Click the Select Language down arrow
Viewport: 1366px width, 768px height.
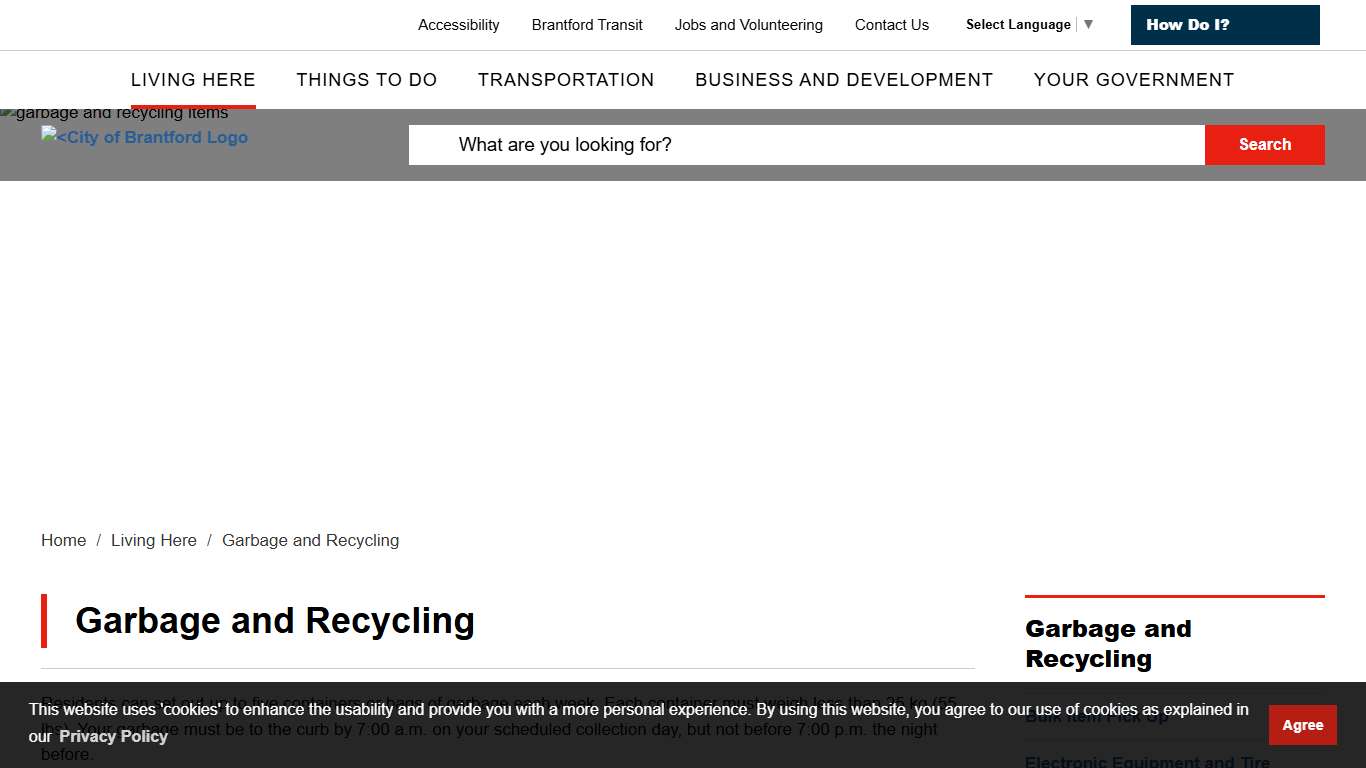click(1088, 24)
